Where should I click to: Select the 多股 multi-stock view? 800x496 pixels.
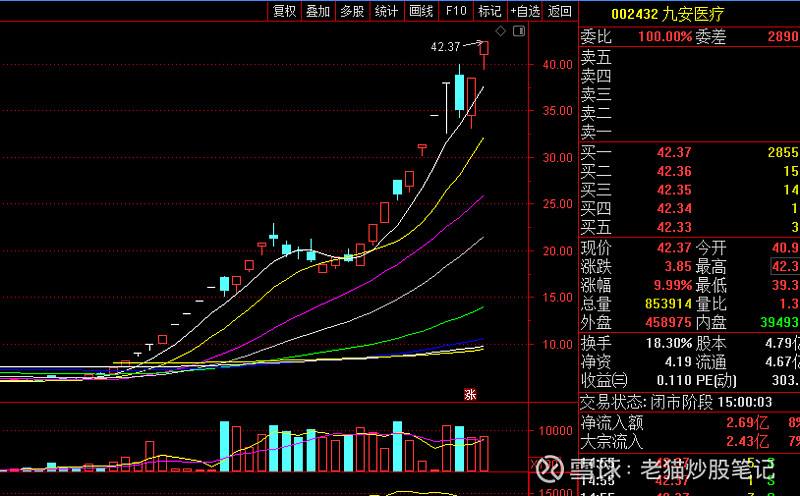click(x=353, y=11)
